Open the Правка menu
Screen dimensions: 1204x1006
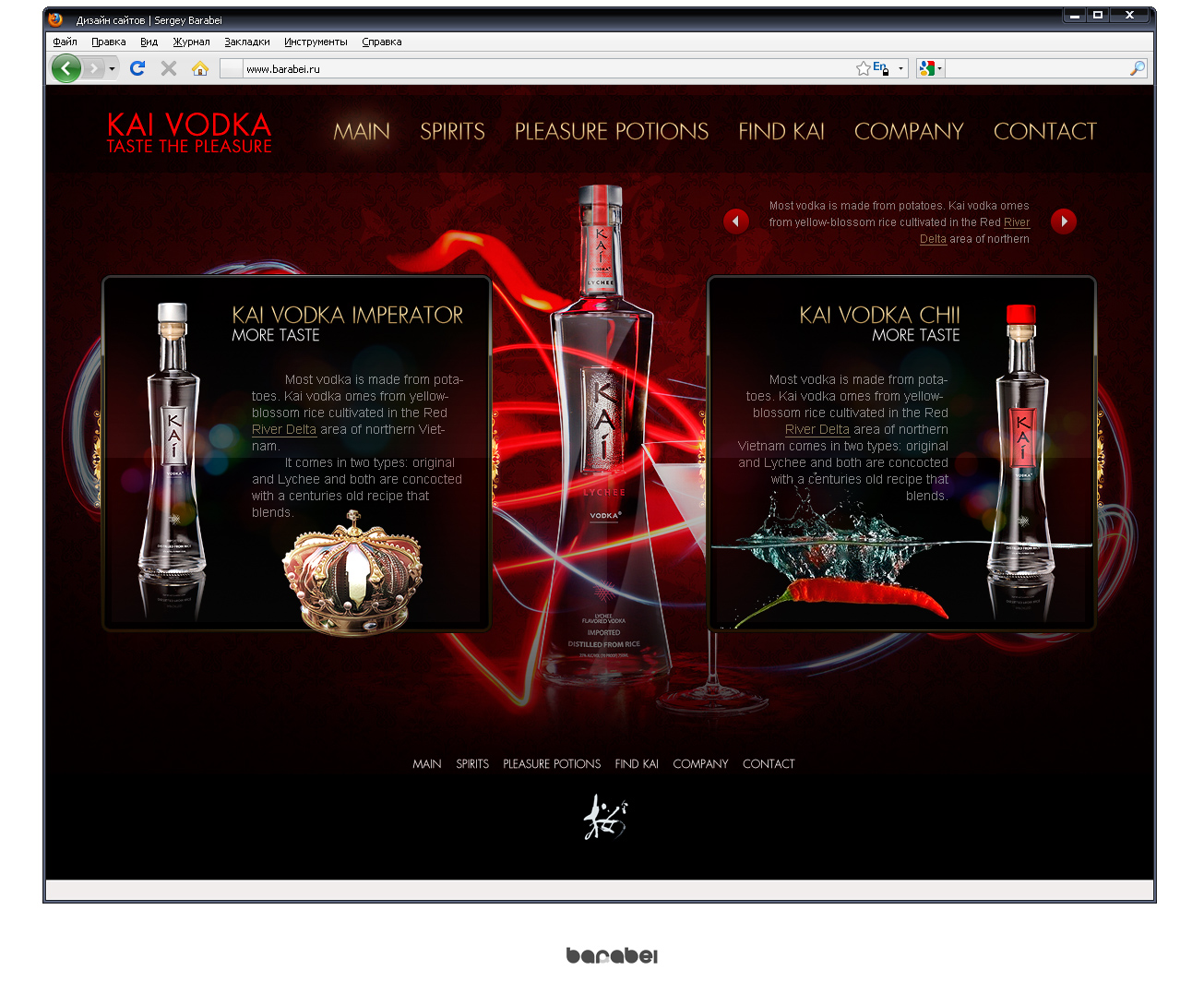[109, 42]
